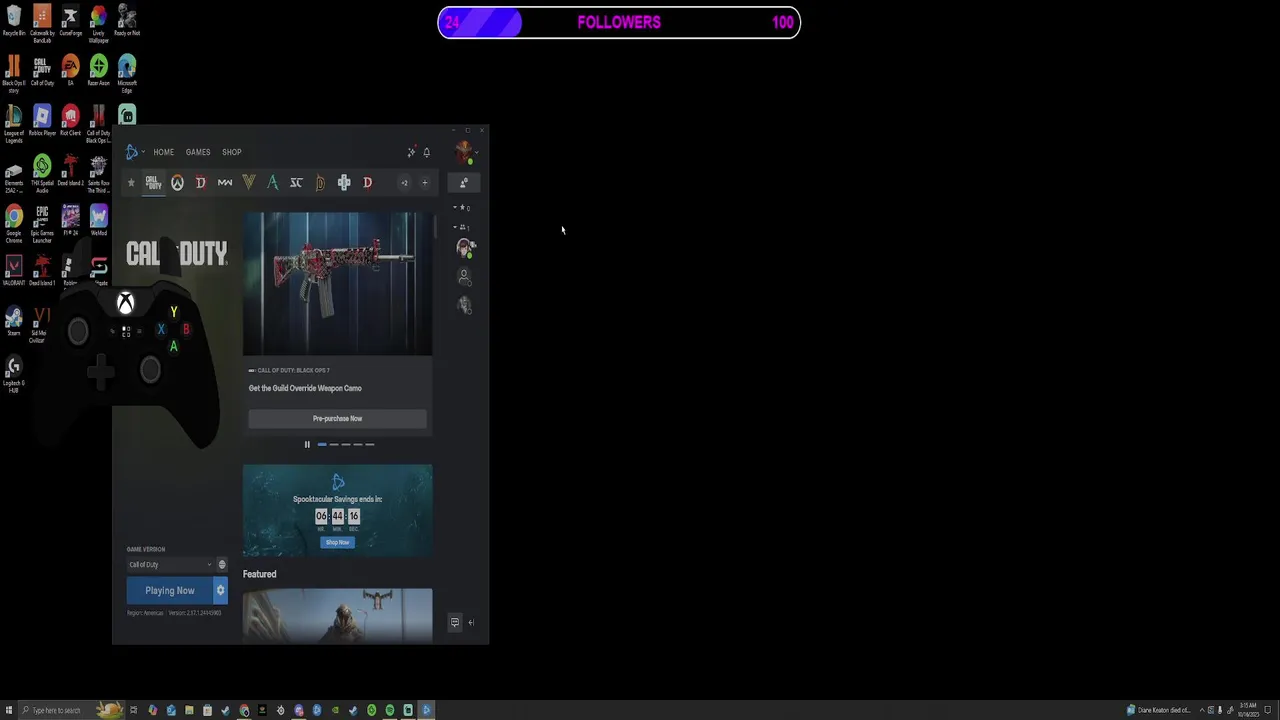
Task: Select the red Diablo D icon
Action: pos(367,183)
